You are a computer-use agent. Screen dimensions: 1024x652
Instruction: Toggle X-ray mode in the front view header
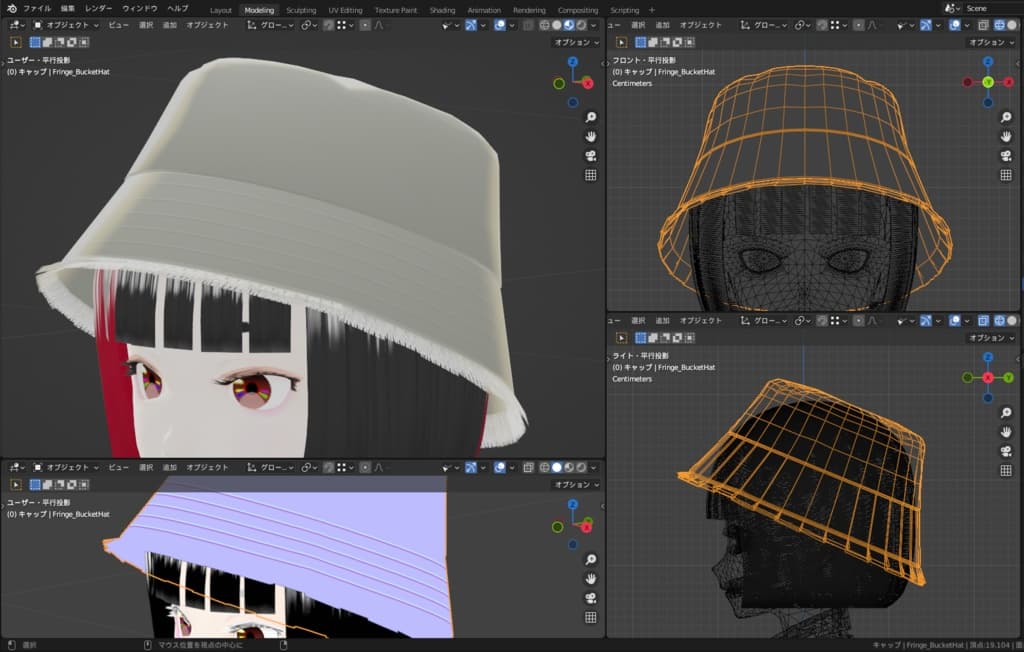coord(983,25)
